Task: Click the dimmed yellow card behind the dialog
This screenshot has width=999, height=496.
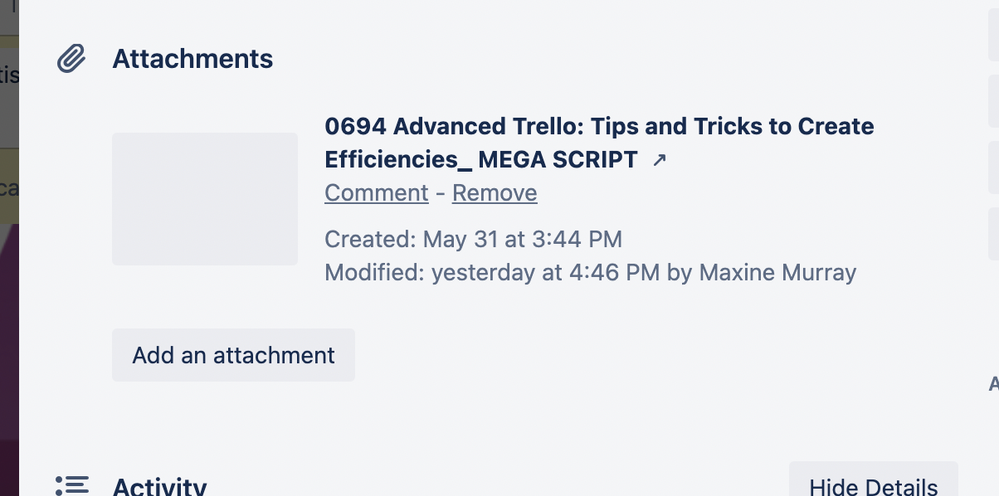Action: [x=9, y=188]
